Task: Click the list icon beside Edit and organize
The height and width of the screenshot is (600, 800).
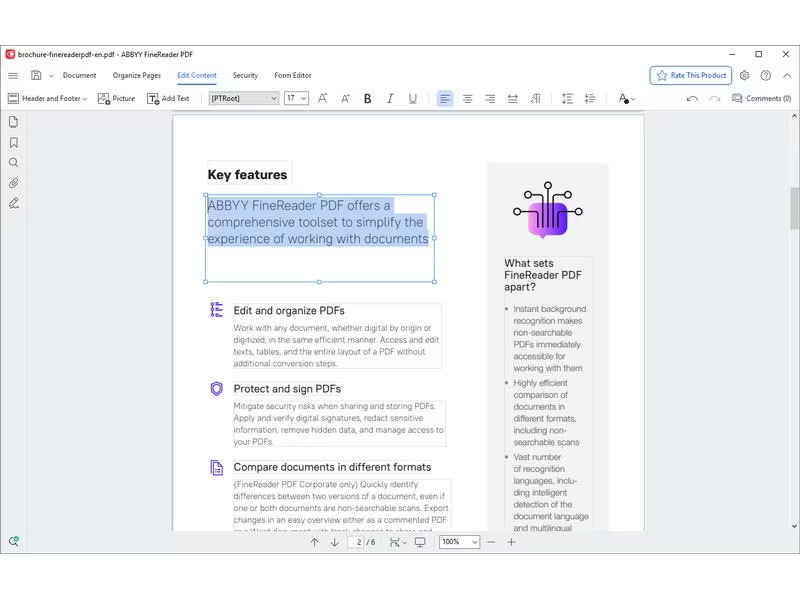Action: [x=217, y=310]
